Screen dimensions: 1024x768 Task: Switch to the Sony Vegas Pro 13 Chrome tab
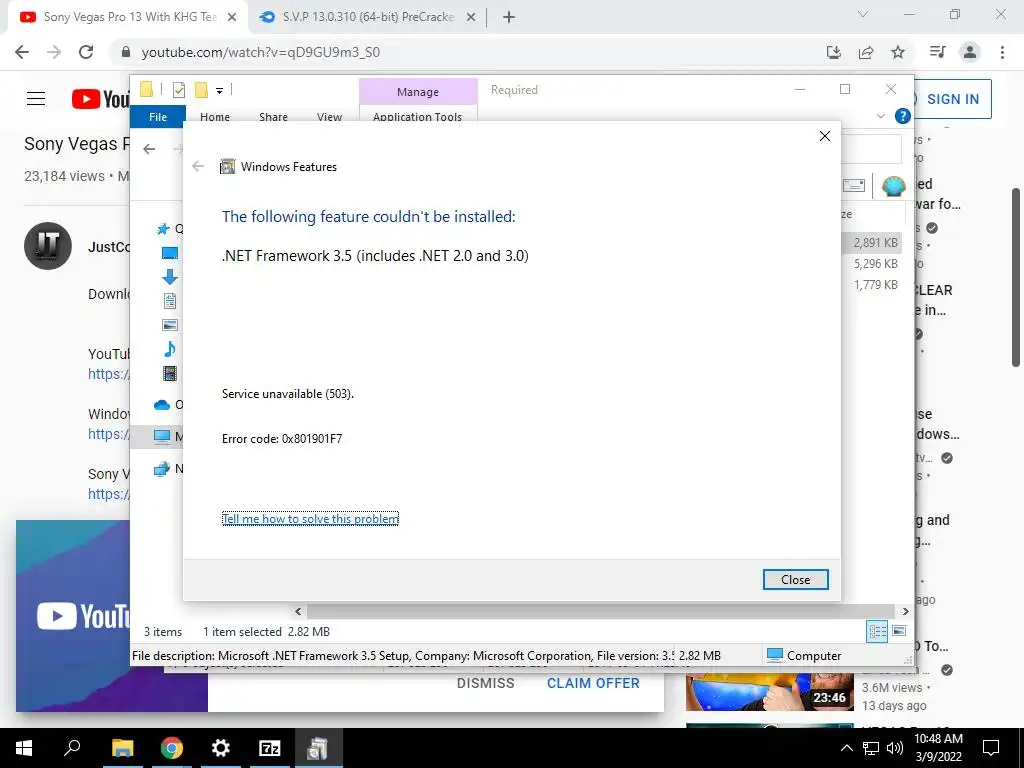(x=127, y=17)
